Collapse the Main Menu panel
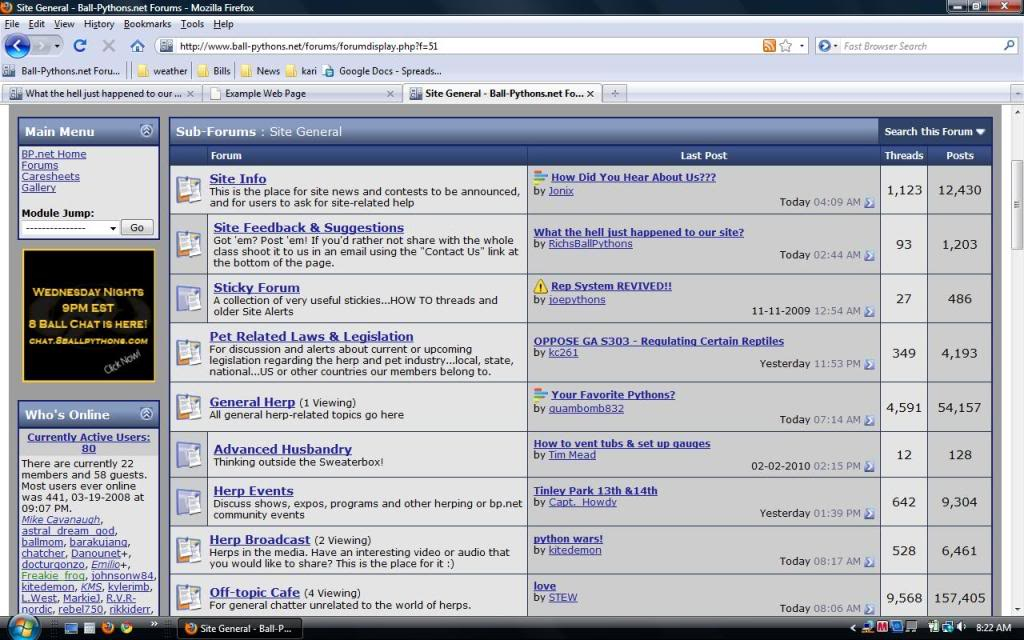This screenshot has width=1024, height=640. (x=146, y=131)
